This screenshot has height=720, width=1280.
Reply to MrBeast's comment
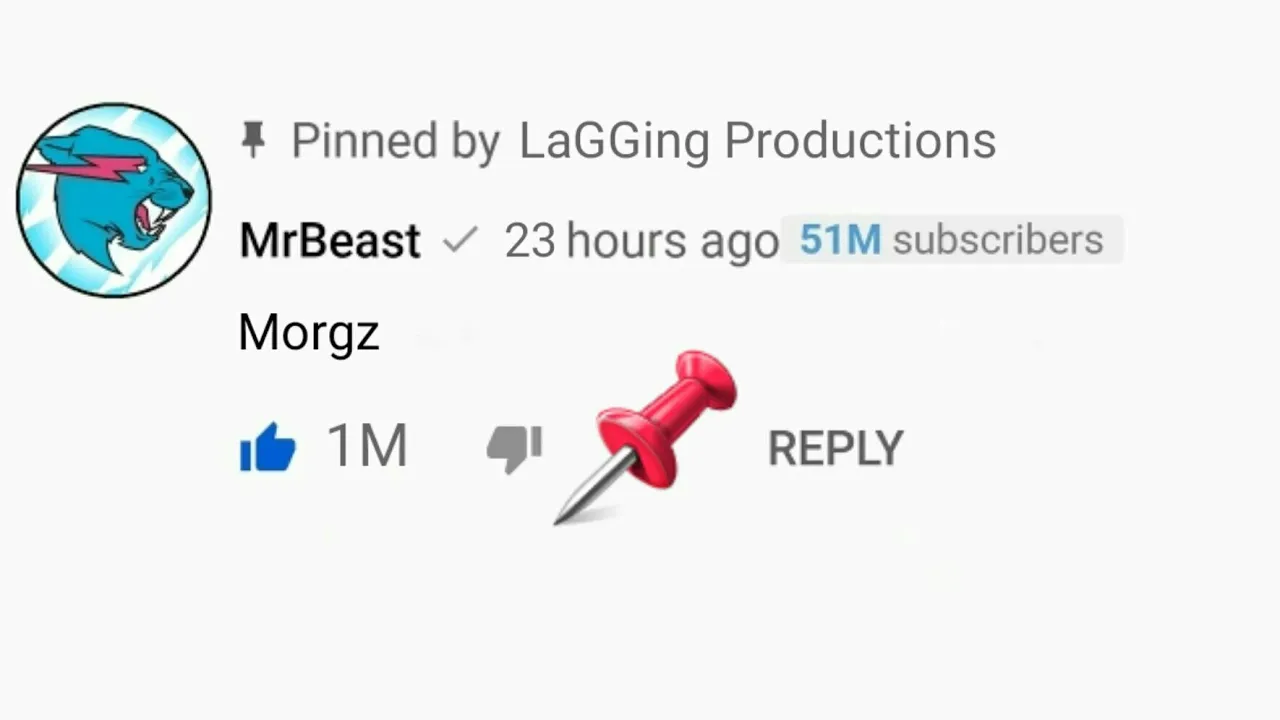(835, 448)
